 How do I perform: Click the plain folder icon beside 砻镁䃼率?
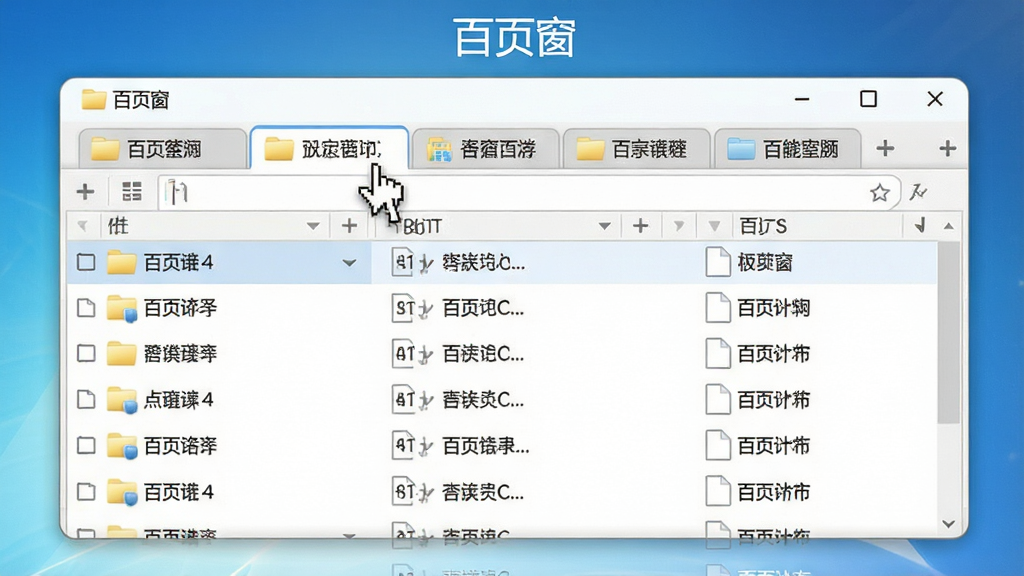[121, 353]
